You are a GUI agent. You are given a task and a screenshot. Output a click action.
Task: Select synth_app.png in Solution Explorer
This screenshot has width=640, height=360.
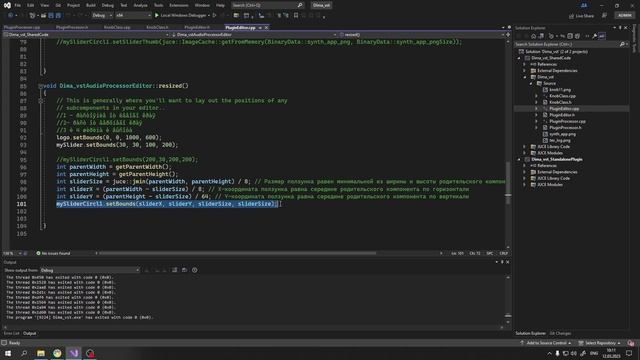[x=562, y=134]
